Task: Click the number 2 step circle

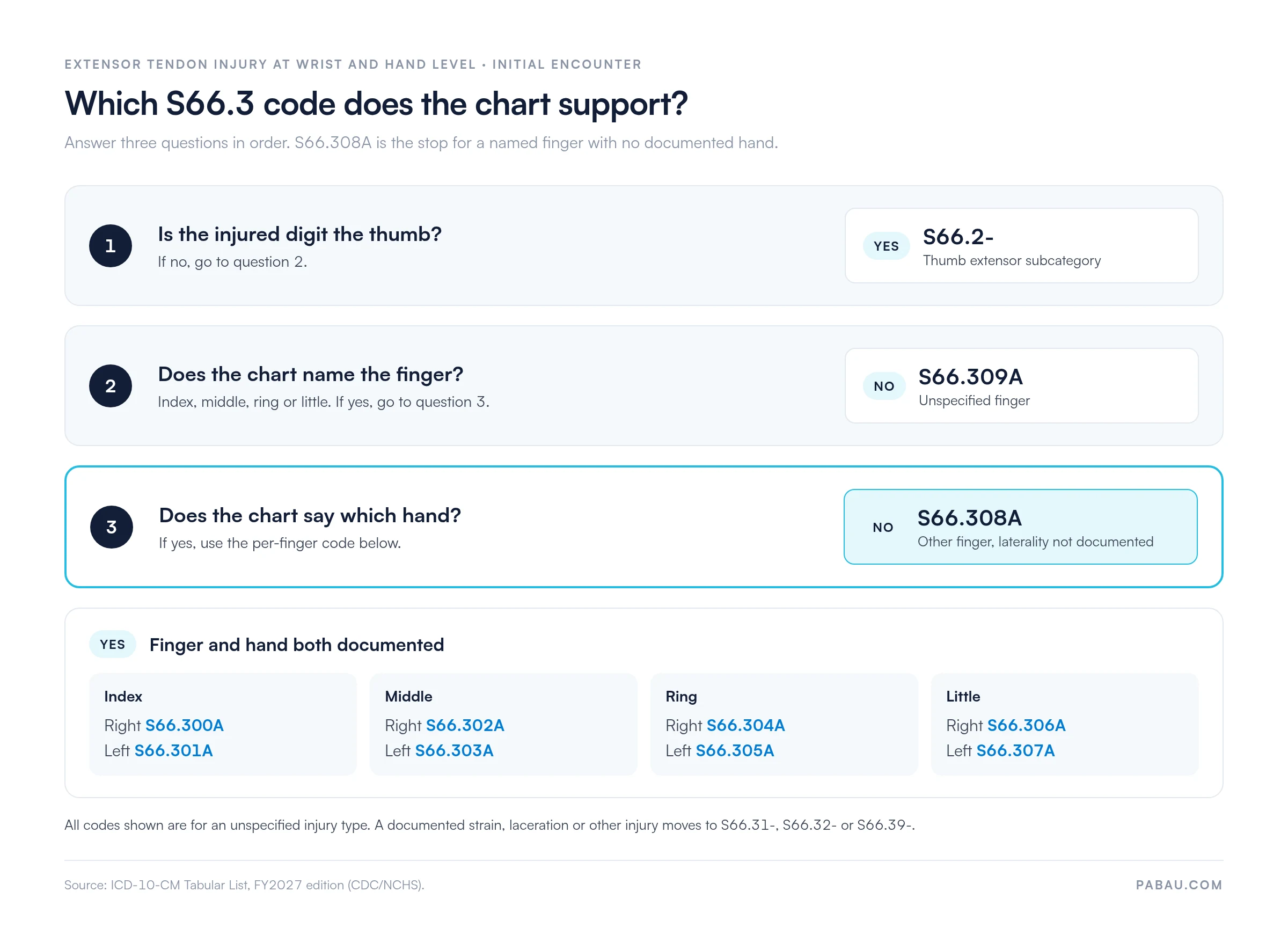Action: [110, 386]
